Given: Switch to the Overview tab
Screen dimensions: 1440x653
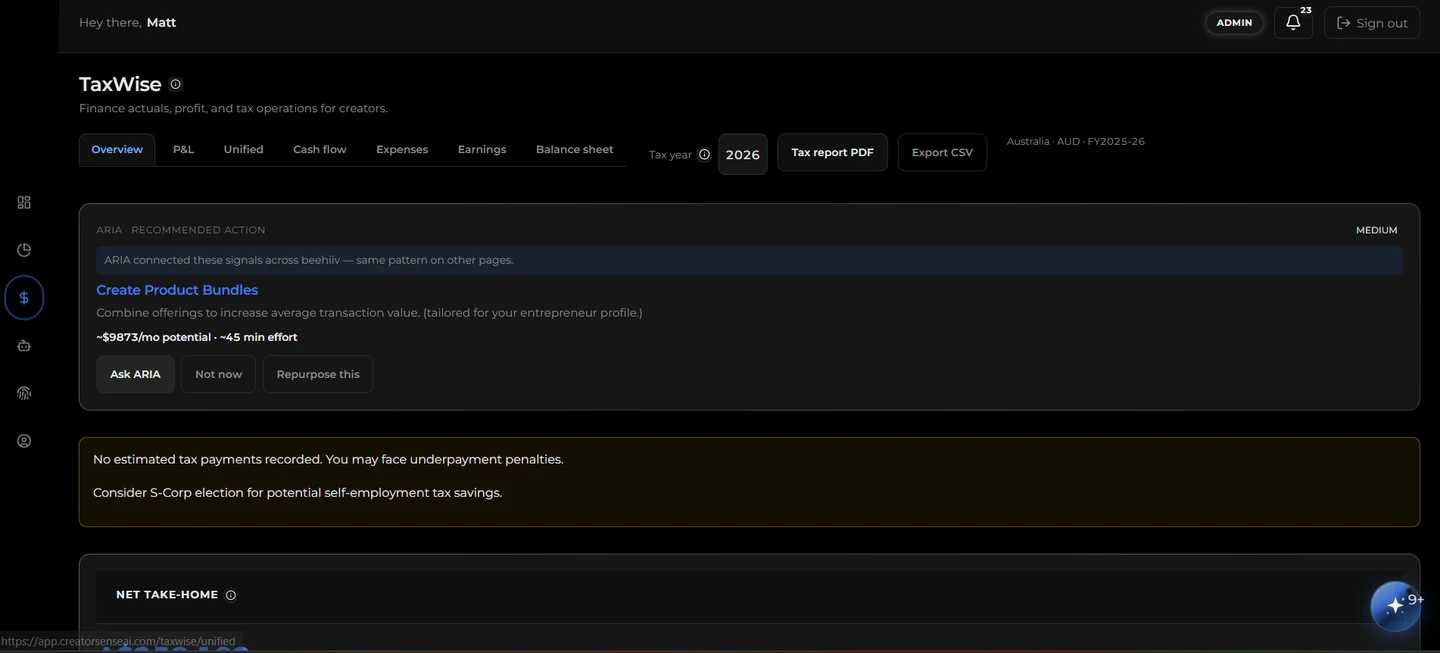Looking at the screenshot, I should point(117,150).
